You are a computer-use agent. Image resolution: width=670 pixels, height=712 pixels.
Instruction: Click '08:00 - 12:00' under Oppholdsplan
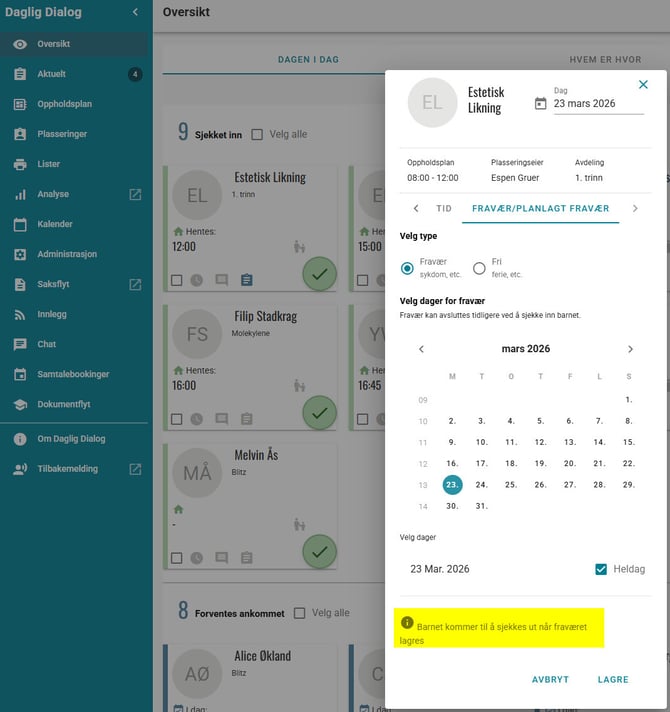point(433,178)
